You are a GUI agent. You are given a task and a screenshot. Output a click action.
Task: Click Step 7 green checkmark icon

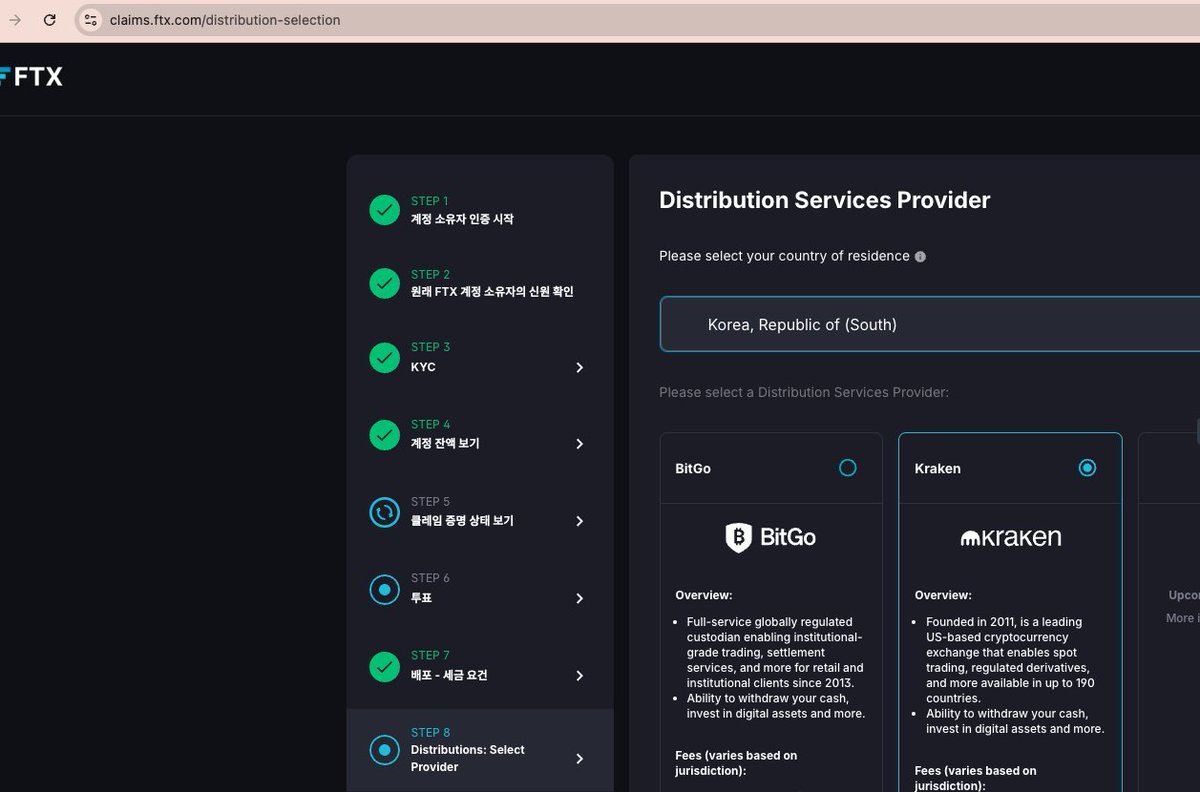[x=384, y=666]
